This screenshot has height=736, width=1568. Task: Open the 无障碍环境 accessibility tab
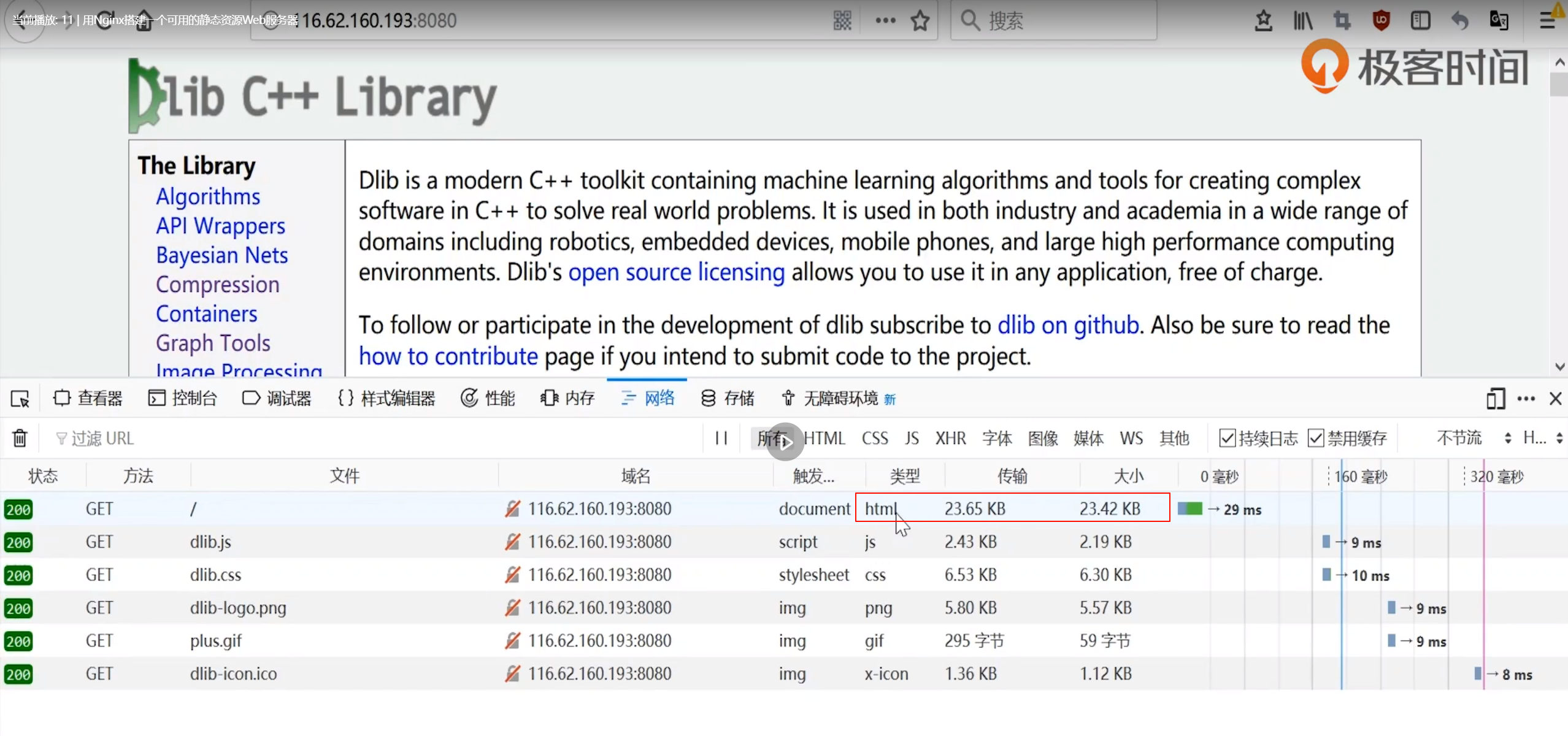839,399
